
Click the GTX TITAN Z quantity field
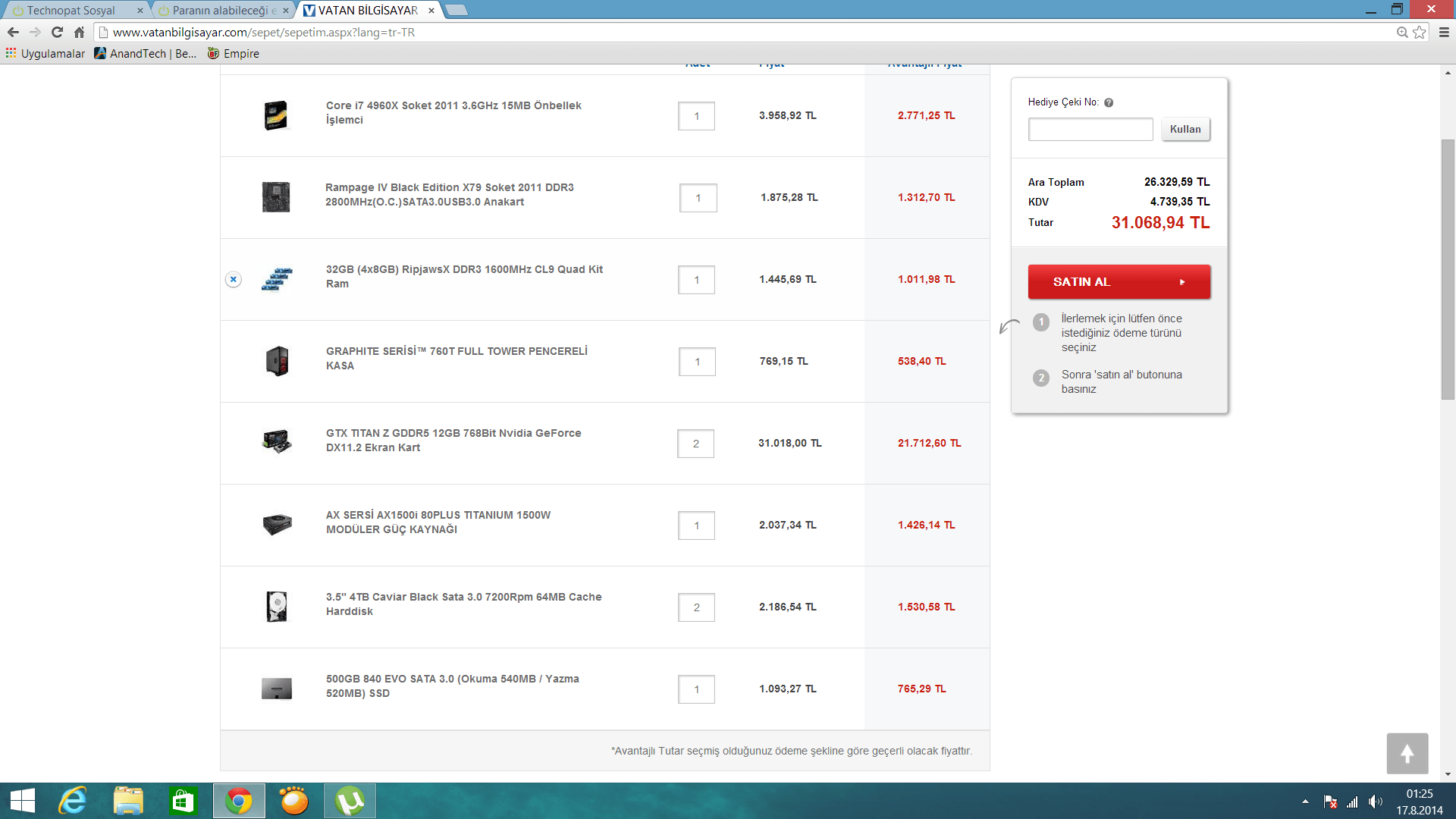tap(695, 444)
